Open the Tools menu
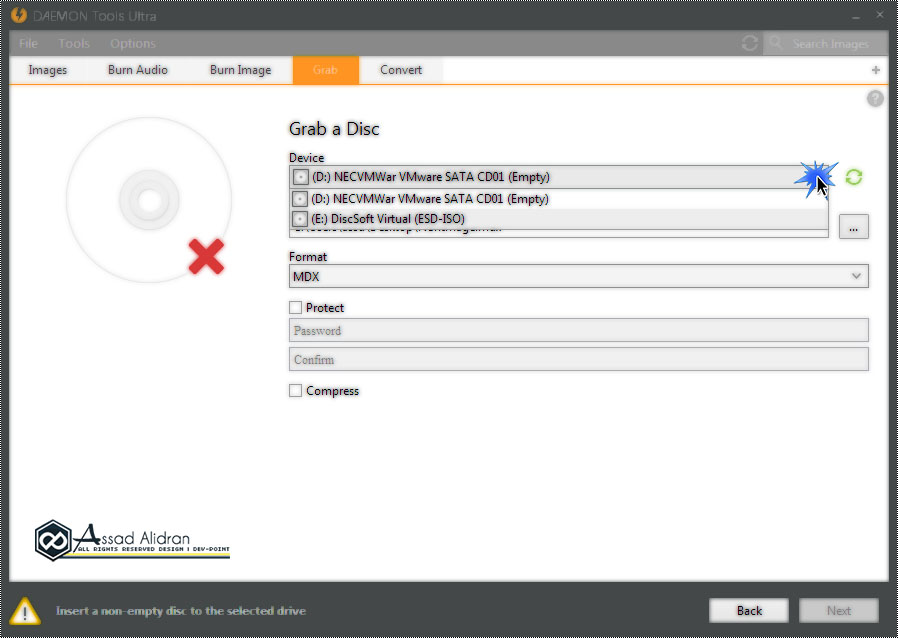 click(x=74, y=44)
